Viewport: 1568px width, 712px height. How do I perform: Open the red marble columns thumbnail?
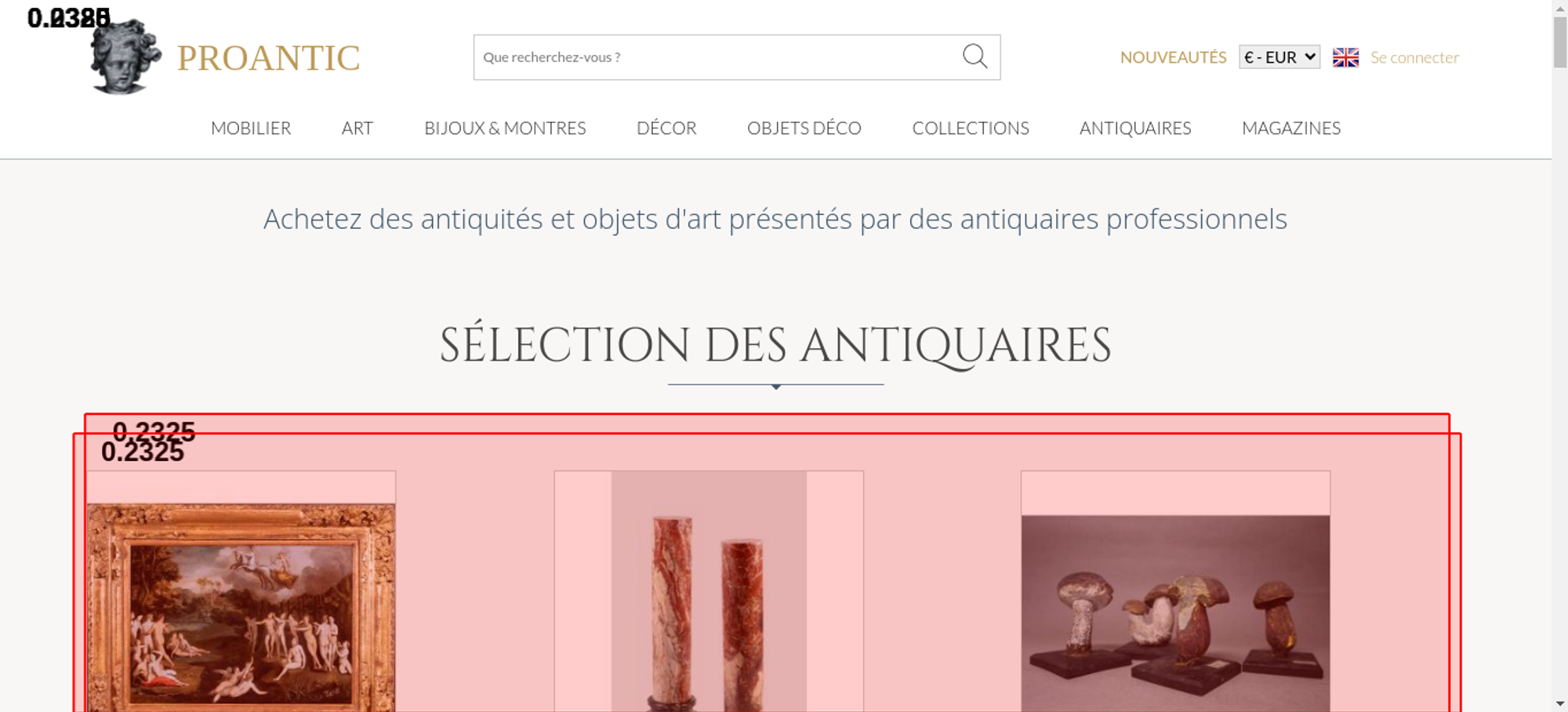coord(709,592)
